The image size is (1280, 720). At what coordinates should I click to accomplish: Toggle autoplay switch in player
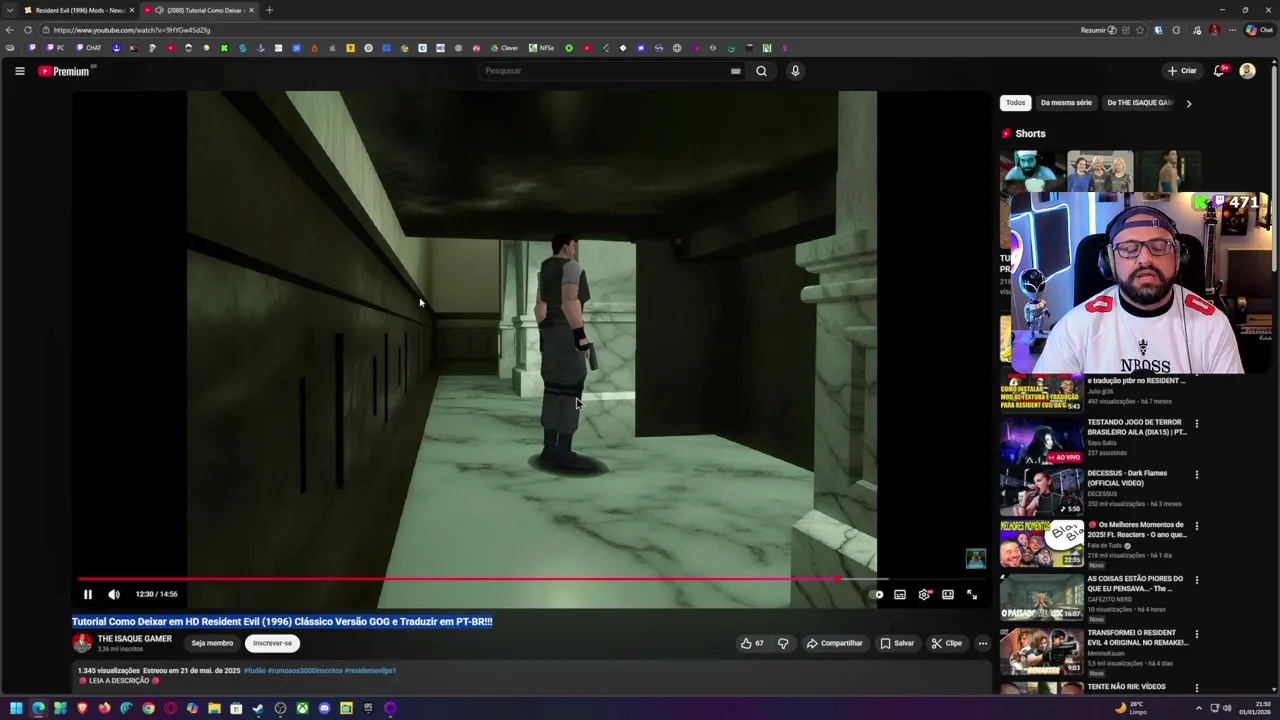pyautogui.click(x=878, y=594)
